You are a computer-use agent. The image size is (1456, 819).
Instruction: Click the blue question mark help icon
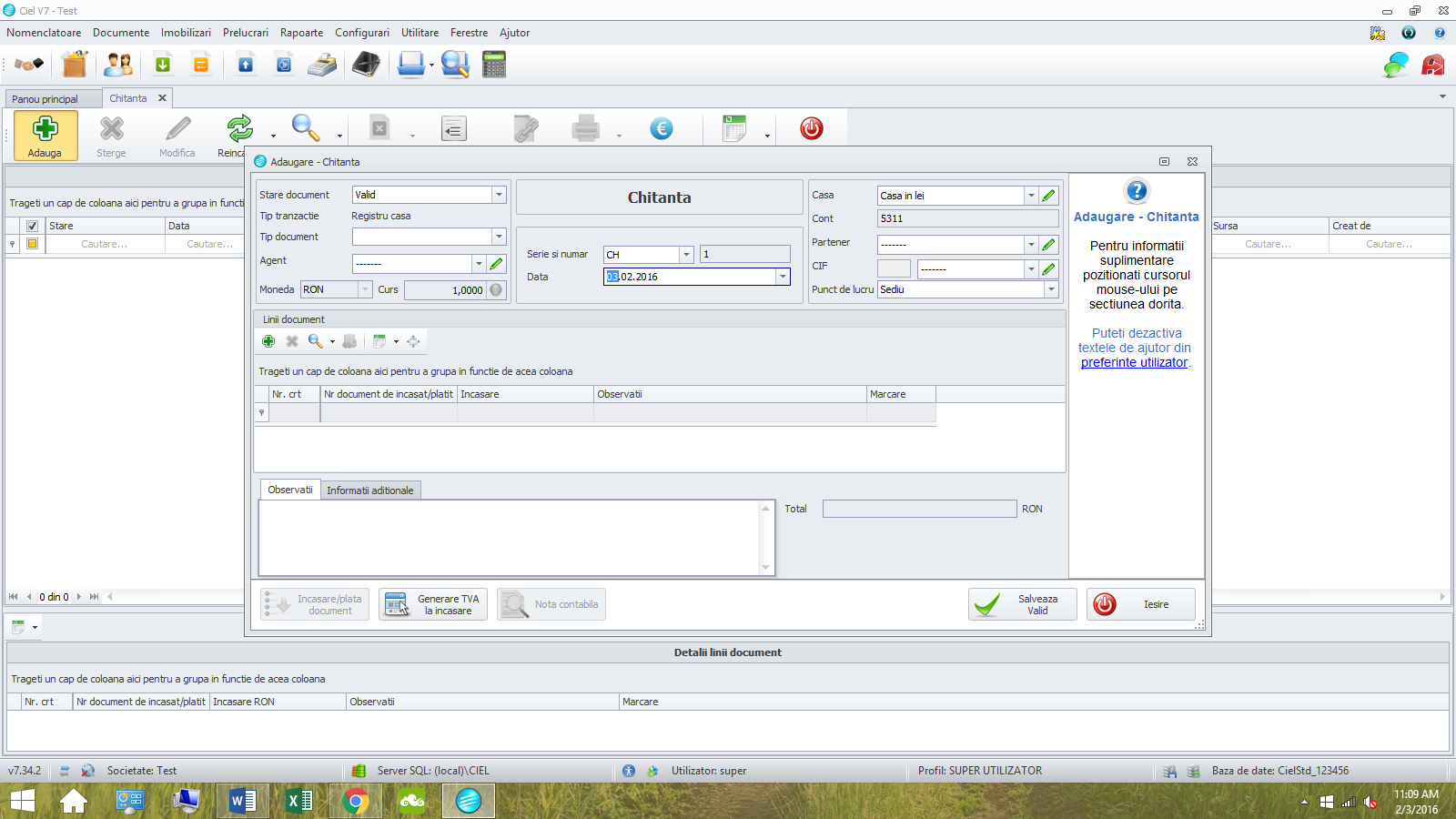tap(1137, 191)
